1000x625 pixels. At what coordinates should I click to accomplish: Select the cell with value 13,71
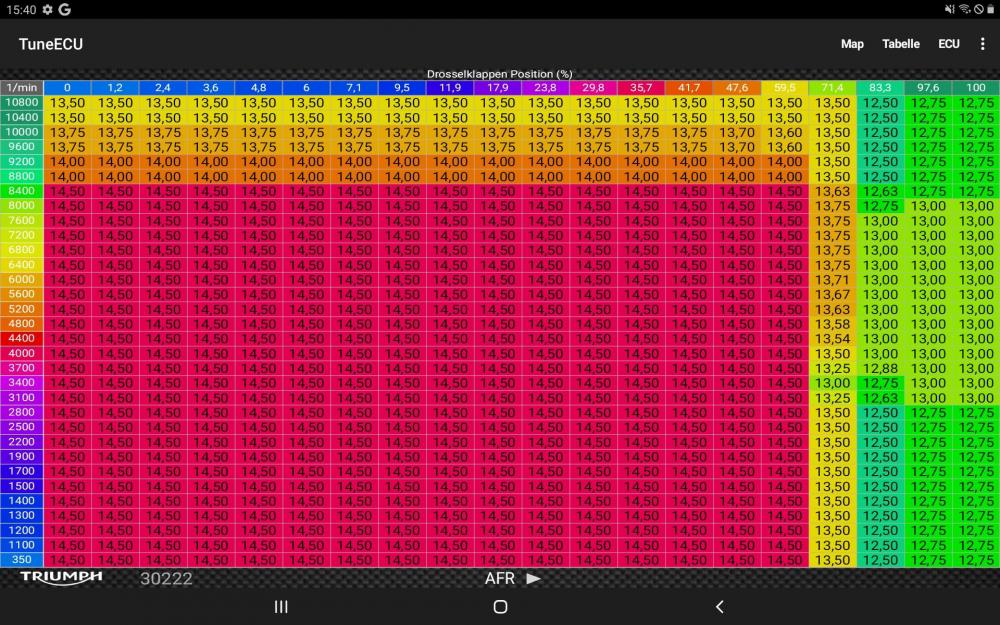832,280
